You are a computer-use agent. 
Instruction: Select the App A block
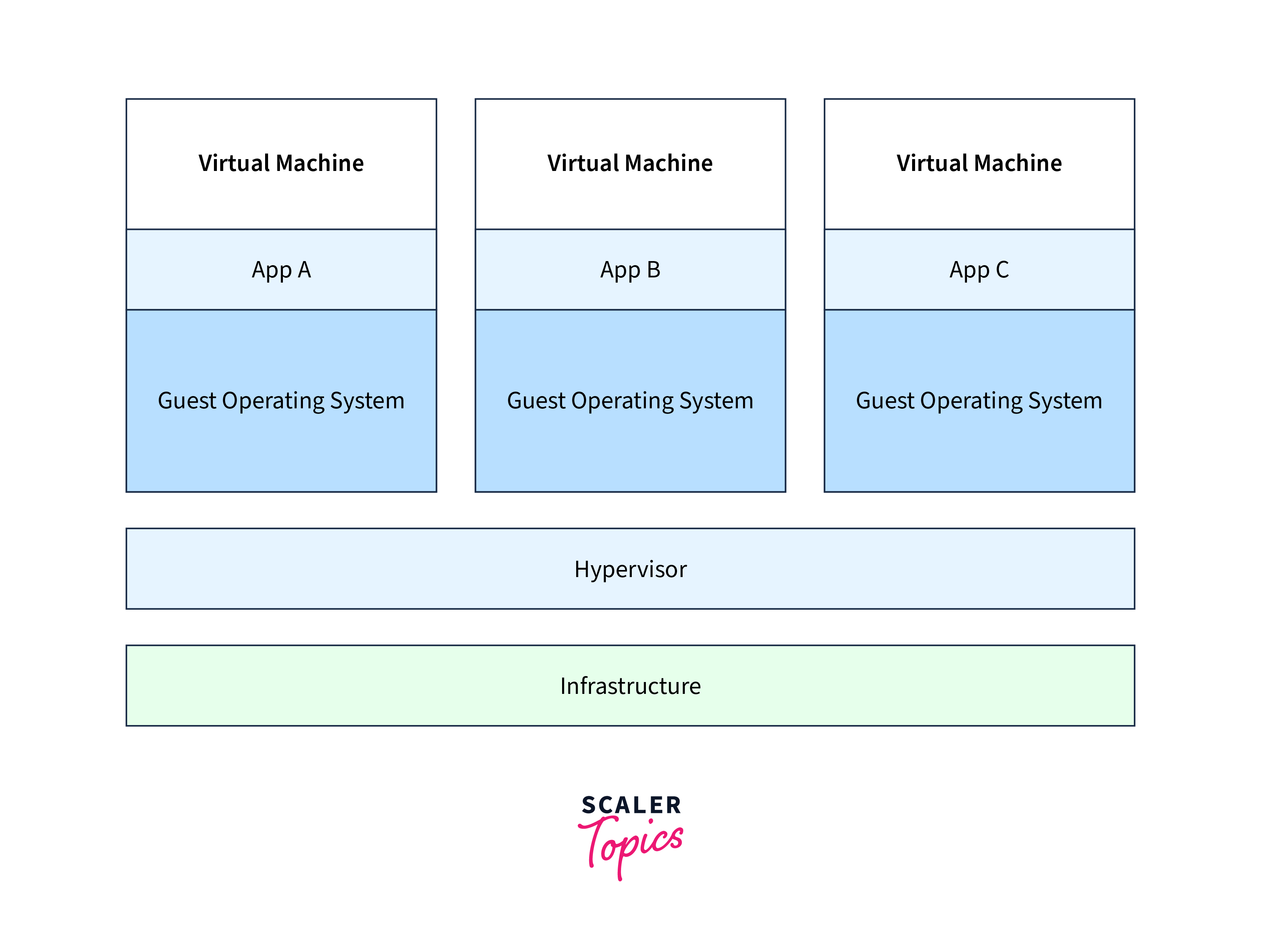[x=281, y=270]
